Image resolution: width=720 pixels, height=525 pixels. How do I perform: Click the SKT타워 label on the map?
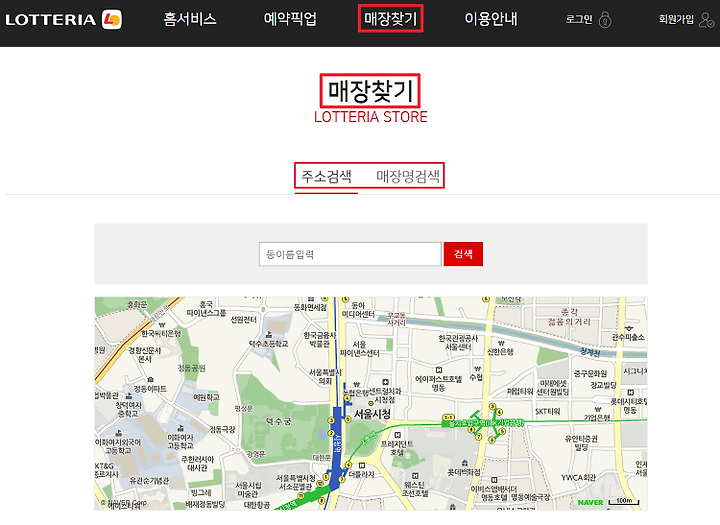[547, 411]
